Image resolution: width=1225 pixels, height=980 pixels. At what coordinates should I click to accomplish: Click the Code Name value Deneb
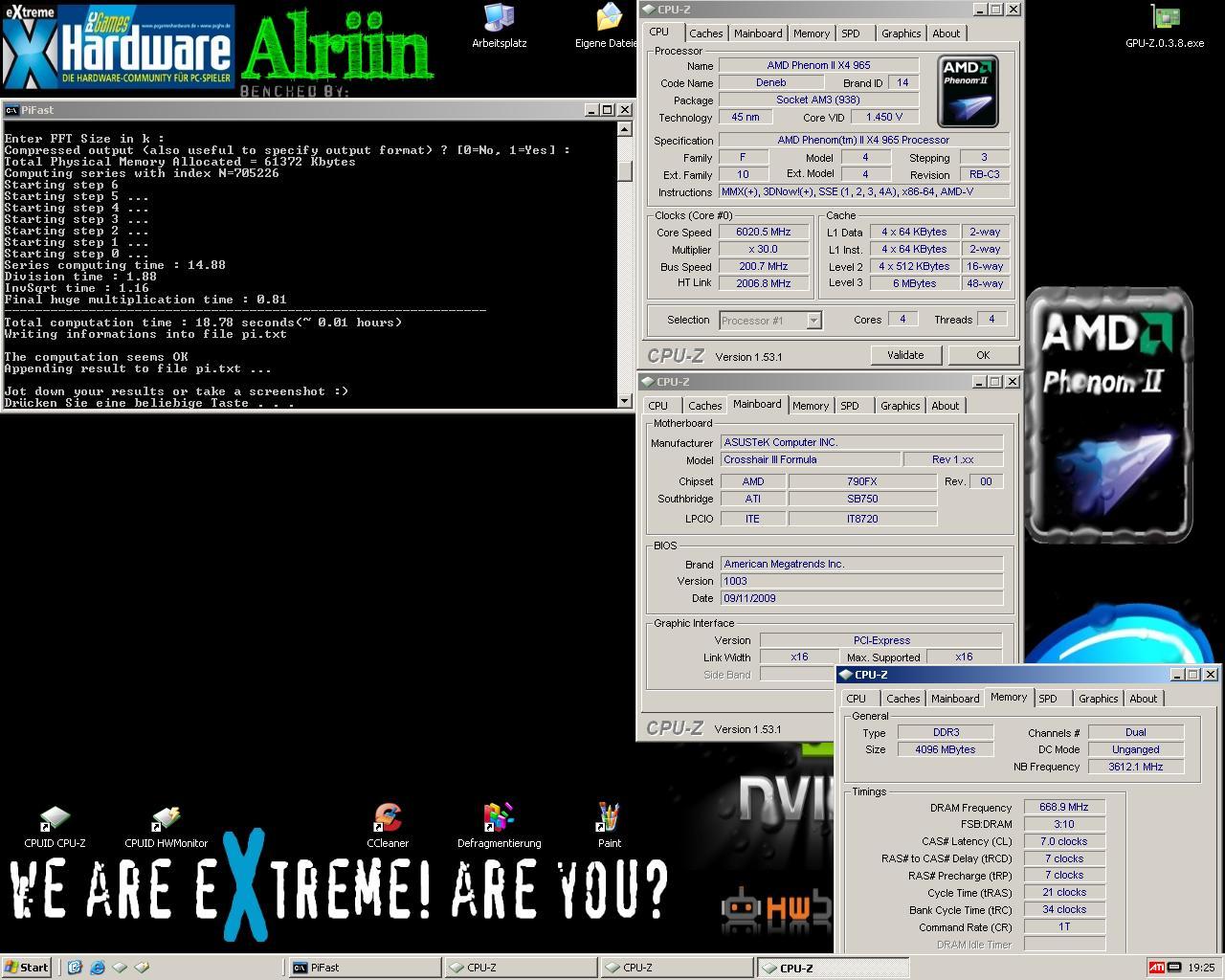(771, 82)
